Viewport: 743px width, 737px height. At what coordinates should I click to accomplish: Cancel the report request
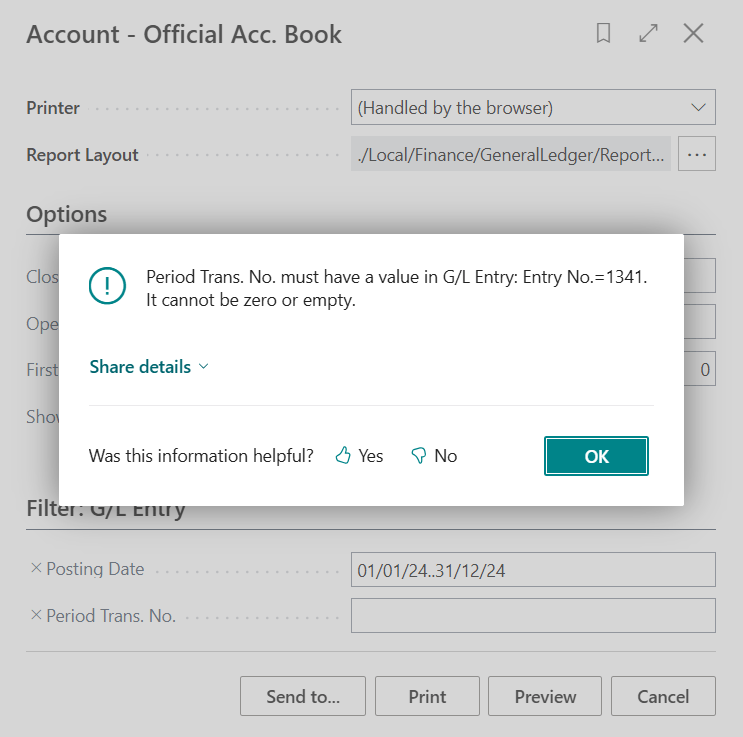[x=663, y=696]
